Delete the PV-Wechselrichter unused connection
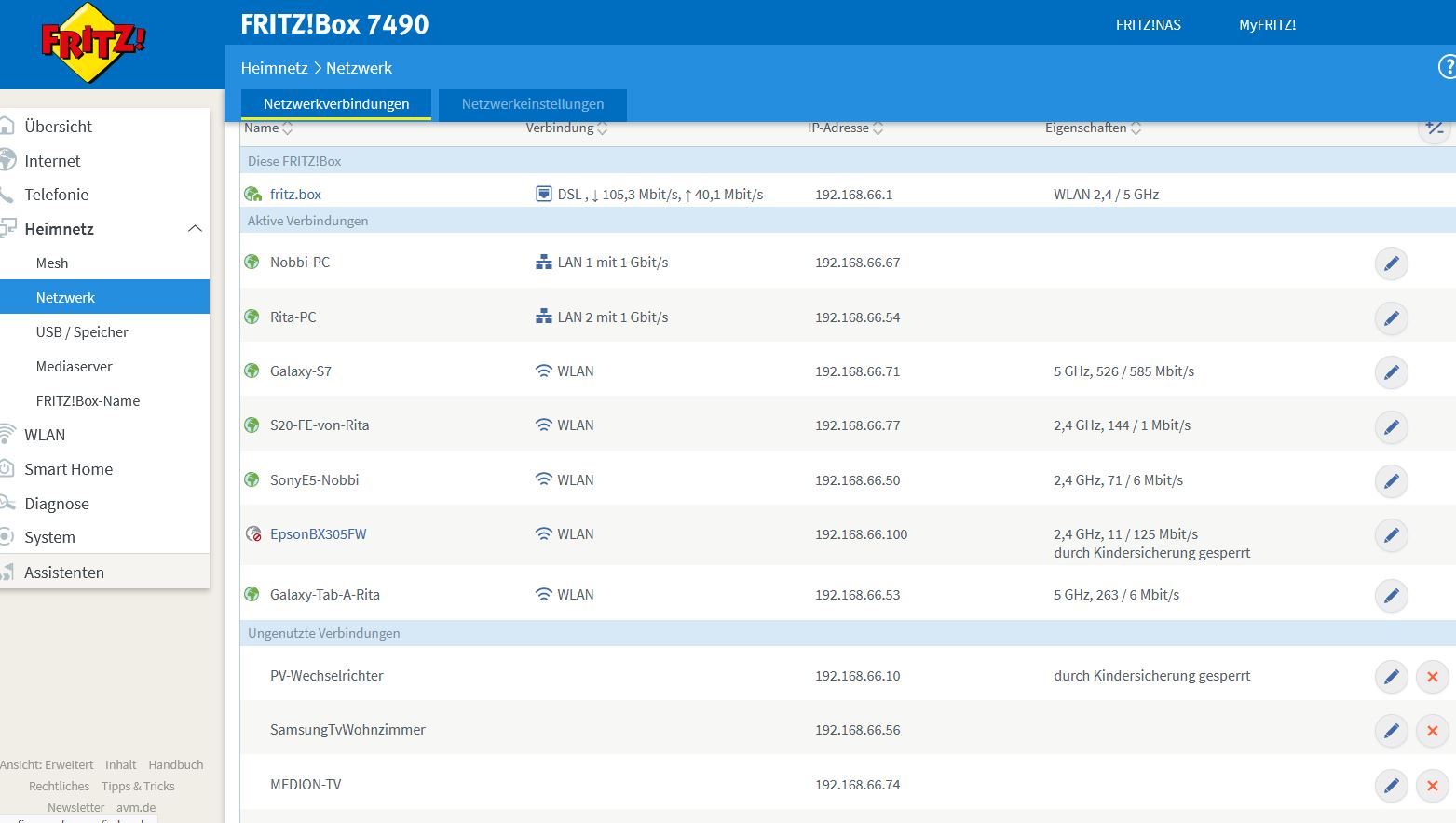 [x=1433, y=677]
